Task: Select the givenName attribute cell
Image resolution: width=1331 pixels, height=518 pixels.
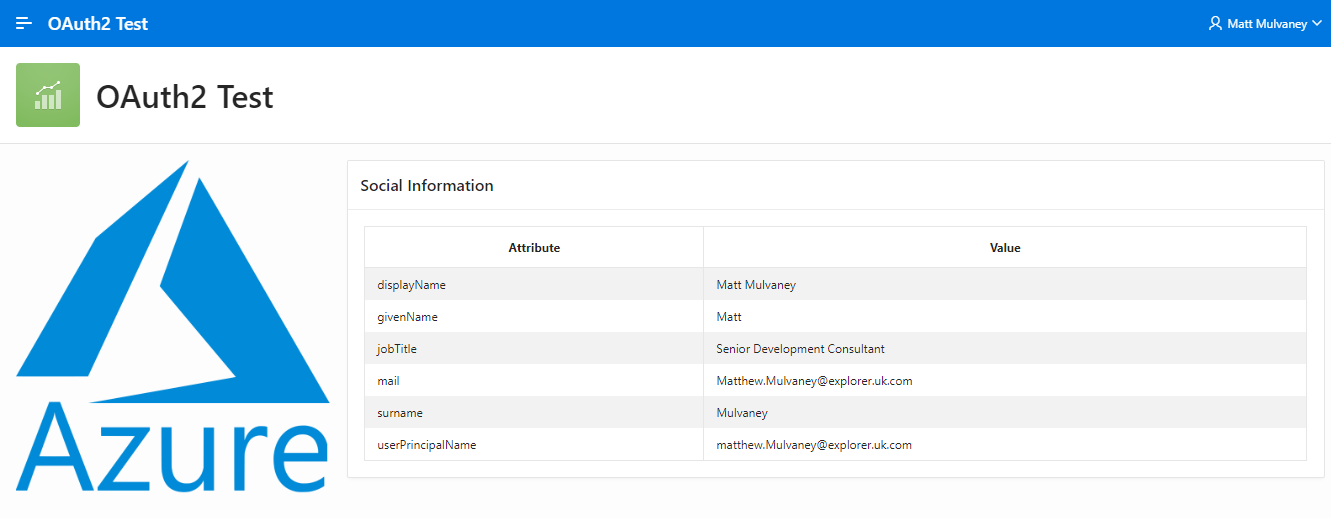Action: tap(534, 317)
